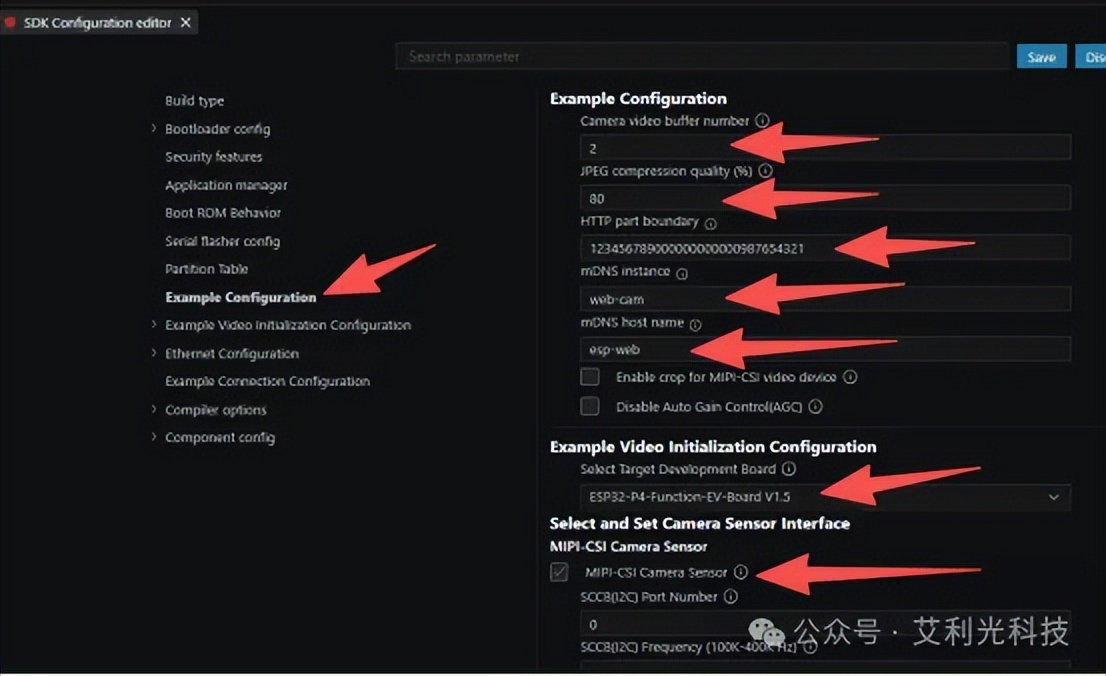1106x676 pixels.
Task: Save the SDK configuration
Action: 1041,57
